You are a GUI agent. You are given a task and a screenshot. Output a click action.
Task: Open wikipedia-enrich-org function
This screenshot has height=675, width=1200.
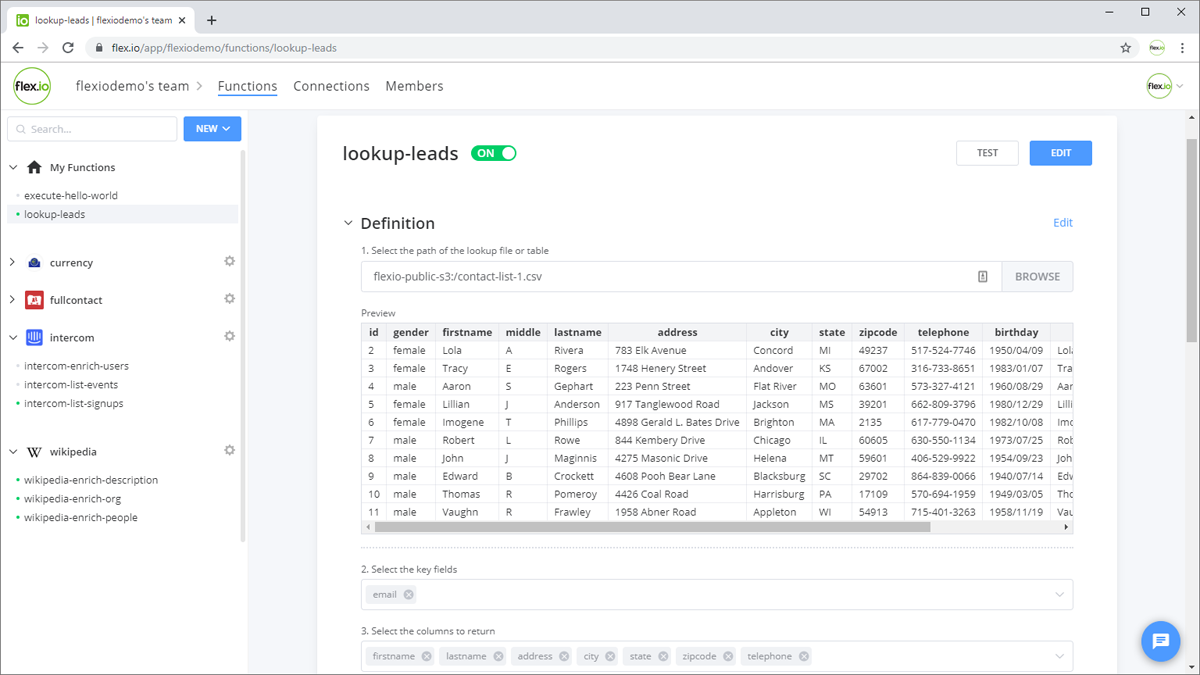point(73,499)
